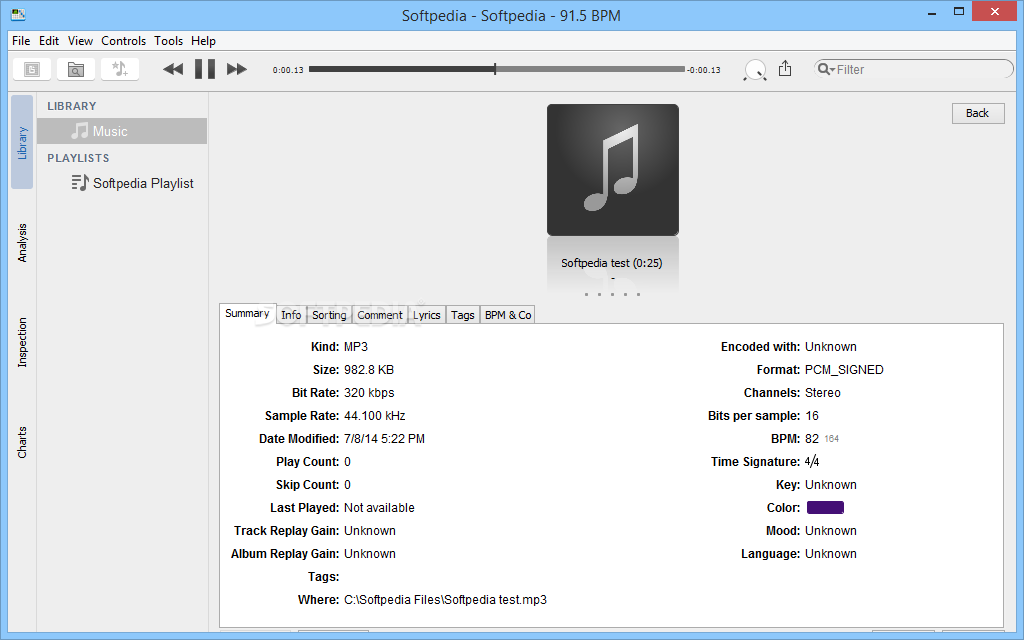Open the Edit menu
1024x640 pixels.
(49, 40)
